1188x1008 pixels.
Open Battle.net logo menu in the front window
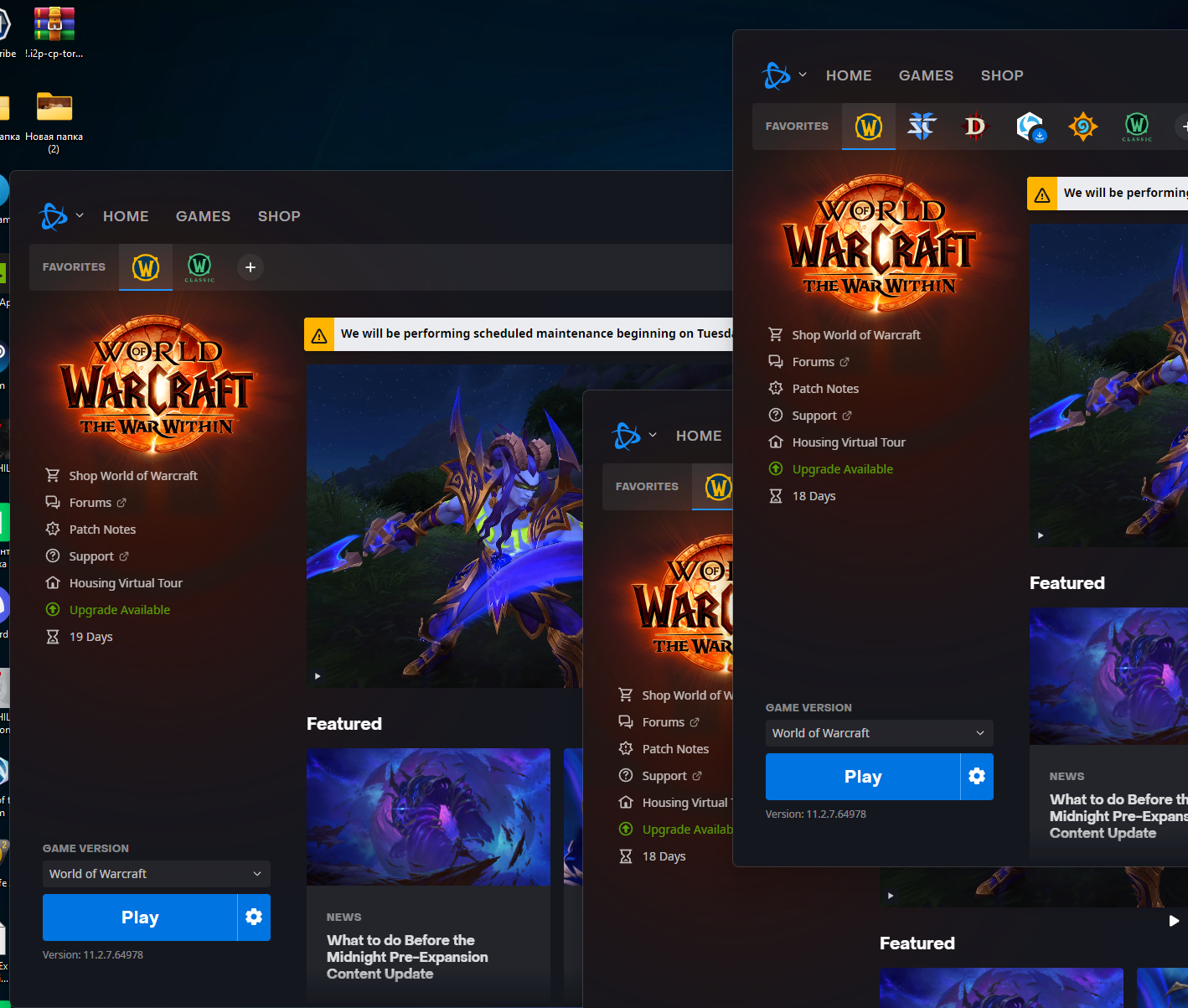[784, 75]
